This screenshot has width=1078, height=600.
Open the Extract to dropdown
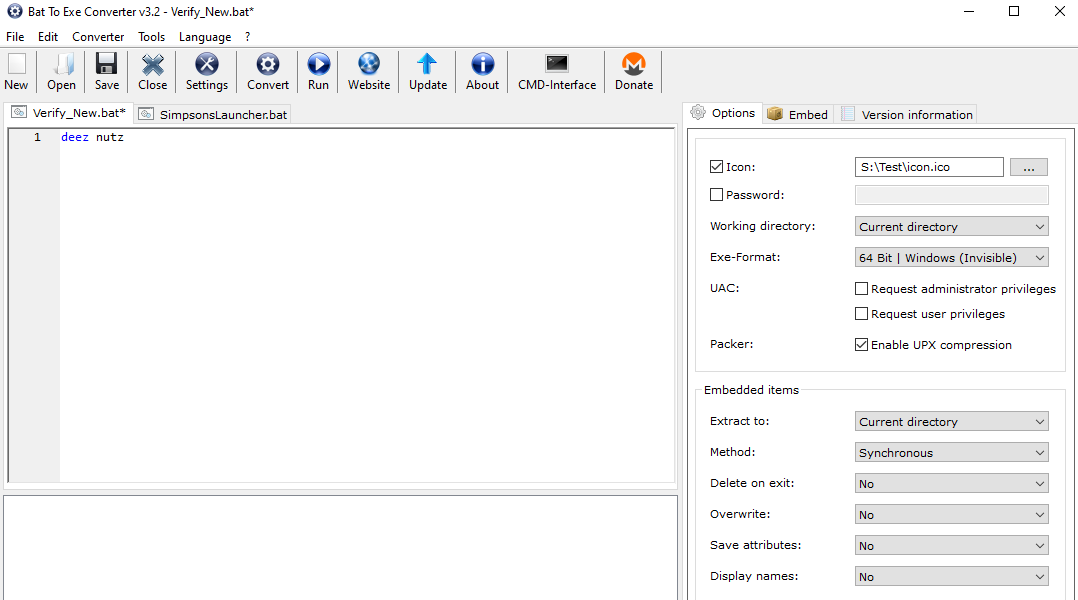(952, 422)
